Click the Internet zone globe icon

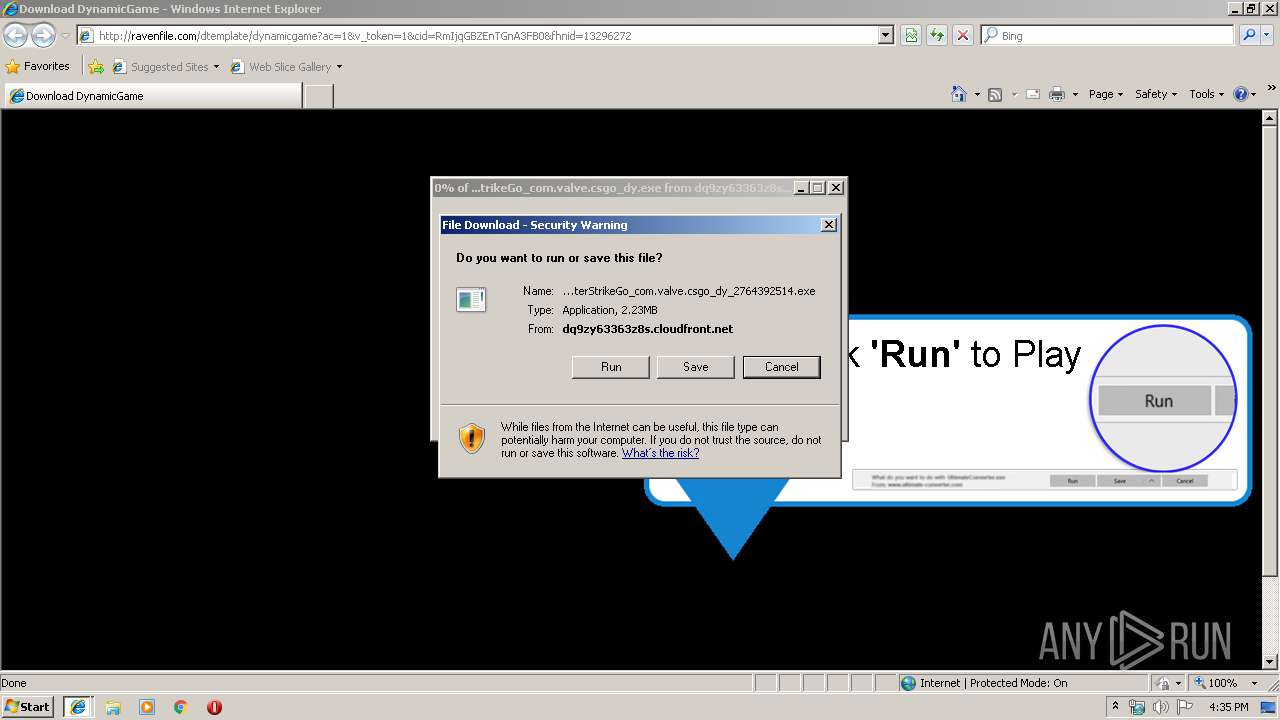[x=908, y=683]
